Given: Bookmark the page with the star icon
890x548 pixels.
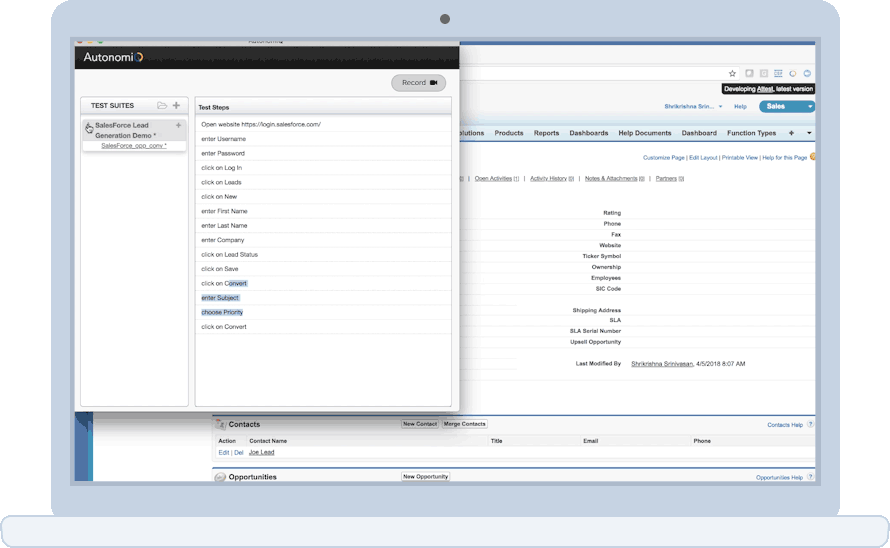Looking at the screenshot, I should (732, 73).
